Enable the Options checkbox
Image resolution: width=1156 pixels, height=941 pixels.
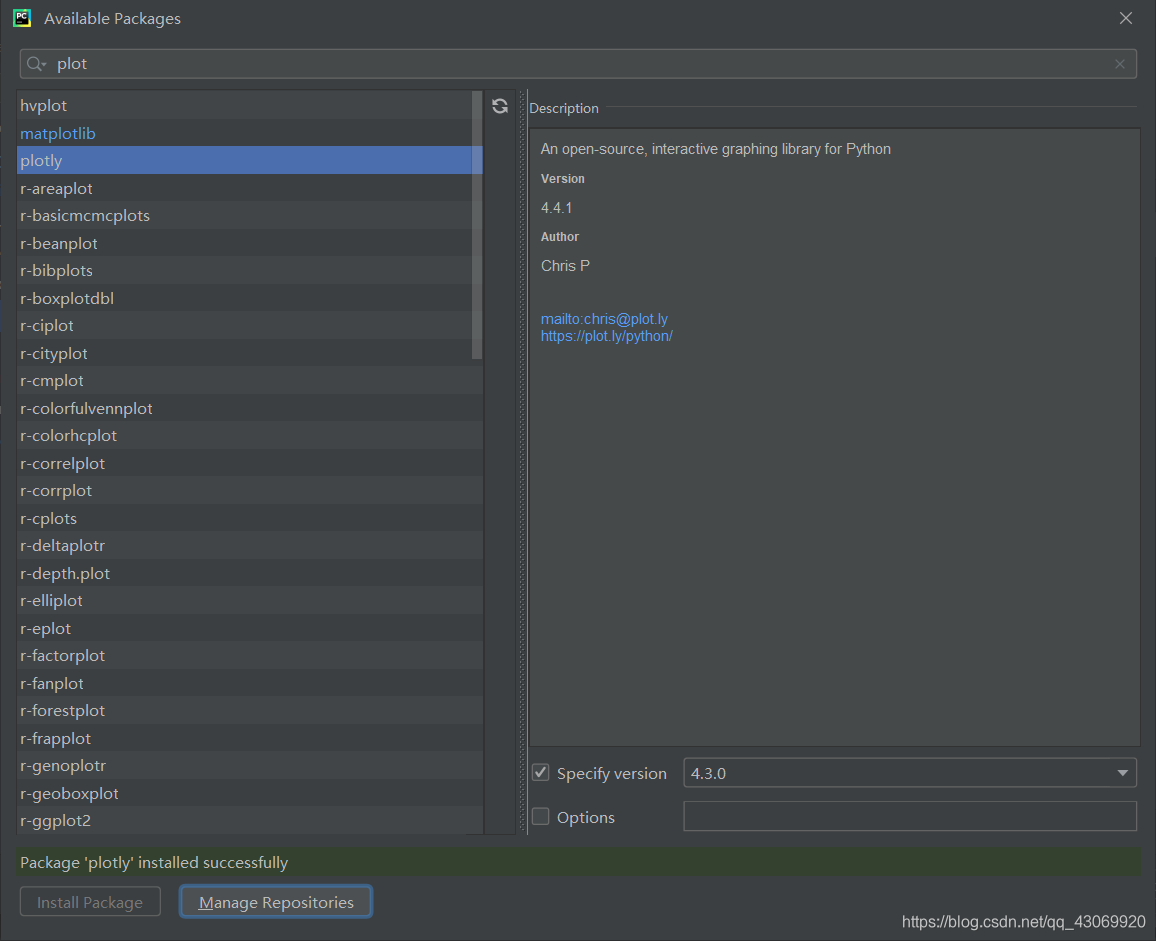[540, 817]
